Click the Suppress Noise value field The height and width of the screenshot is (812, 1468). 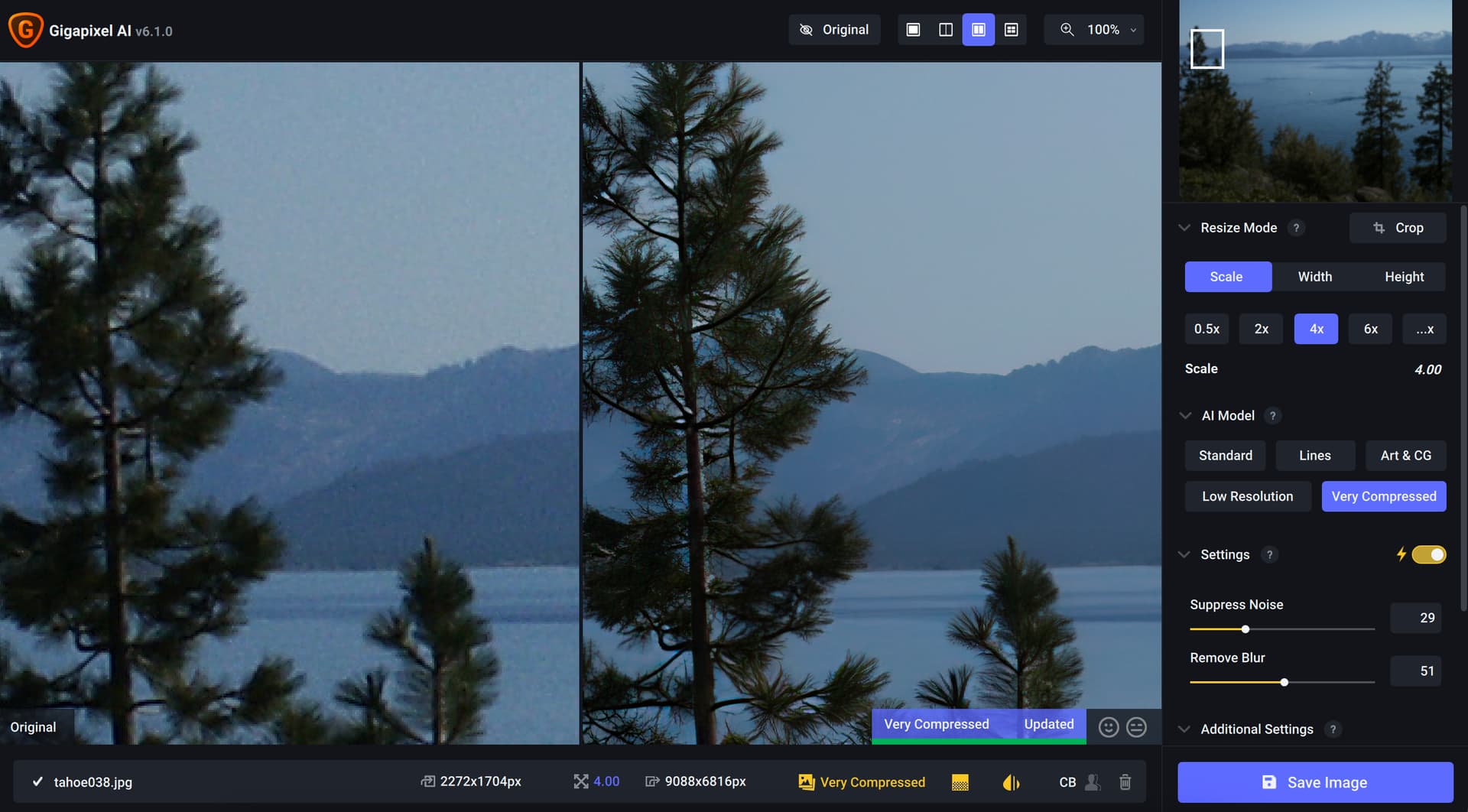(x=1415, y=618)
